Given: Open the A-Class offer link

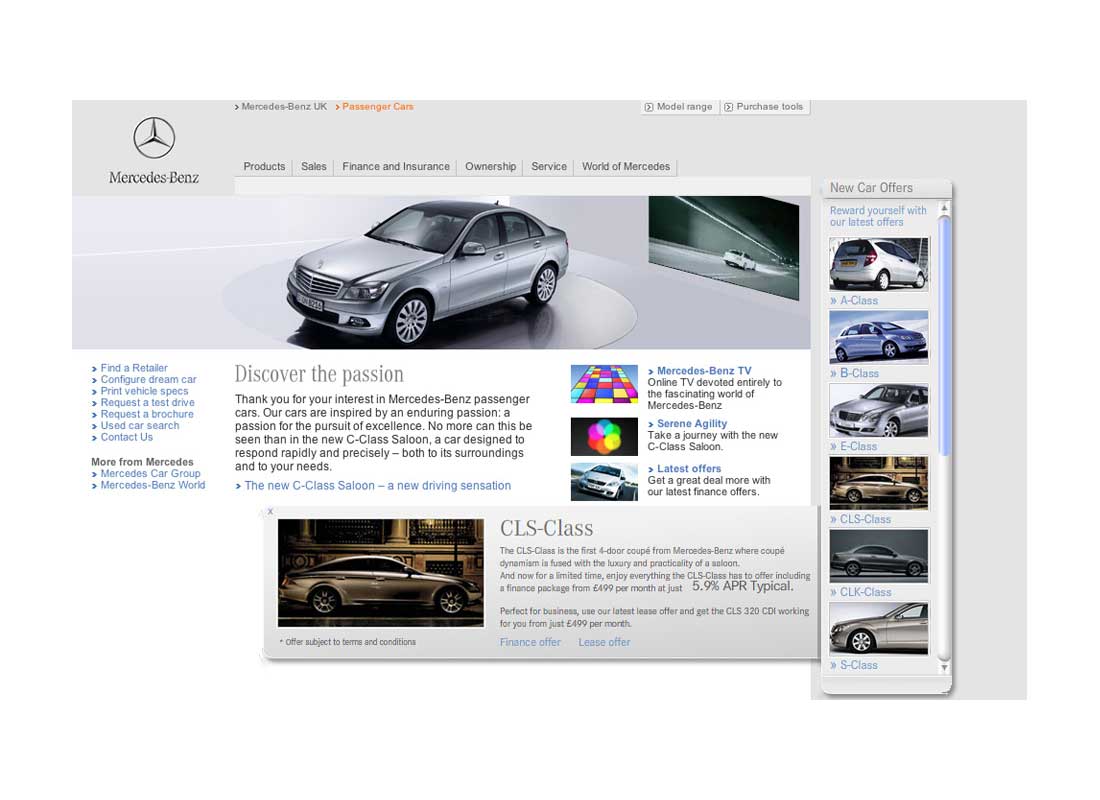Looking at the screenshot, I should (x=859, y=300).
